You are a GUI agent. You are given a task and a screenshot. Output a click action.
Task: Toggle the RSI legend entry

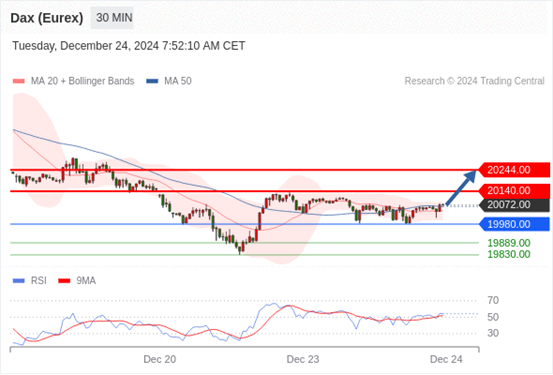point(30,281)
